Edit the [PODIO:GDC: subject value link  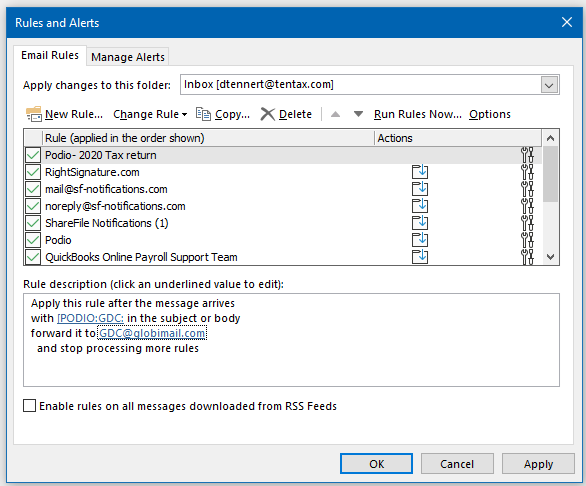point(90,318)
